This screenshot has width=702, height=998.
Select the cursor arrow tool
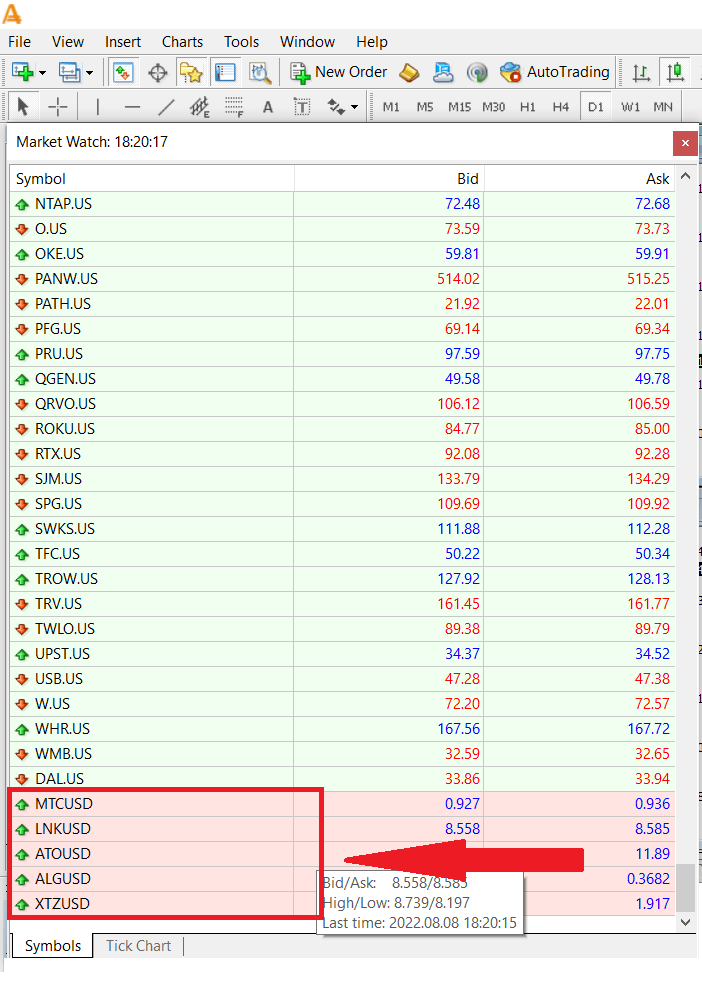point(23,107)
